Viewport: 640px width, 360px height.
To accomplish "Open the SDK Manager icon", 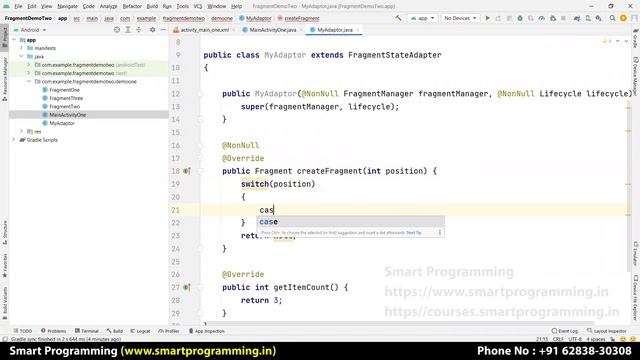I will pos(598,18).
